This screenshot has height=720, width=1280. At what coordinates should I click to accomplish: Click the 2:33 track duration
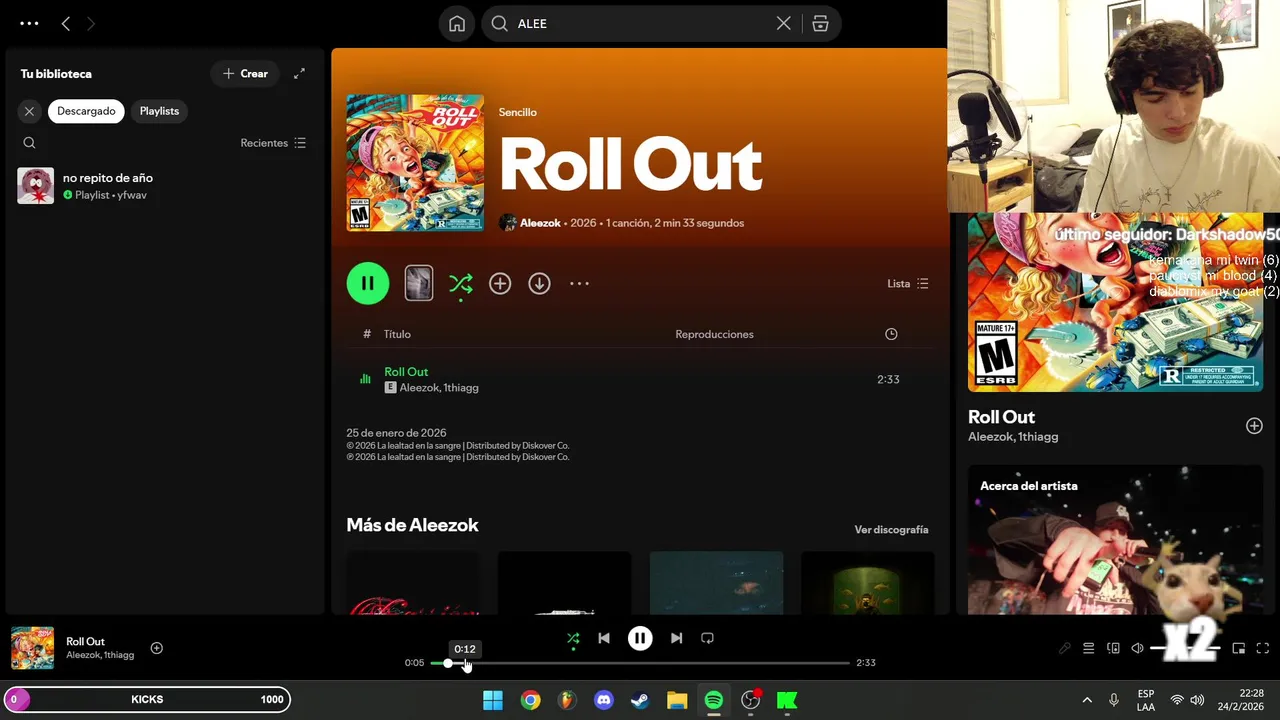[888, 380]
